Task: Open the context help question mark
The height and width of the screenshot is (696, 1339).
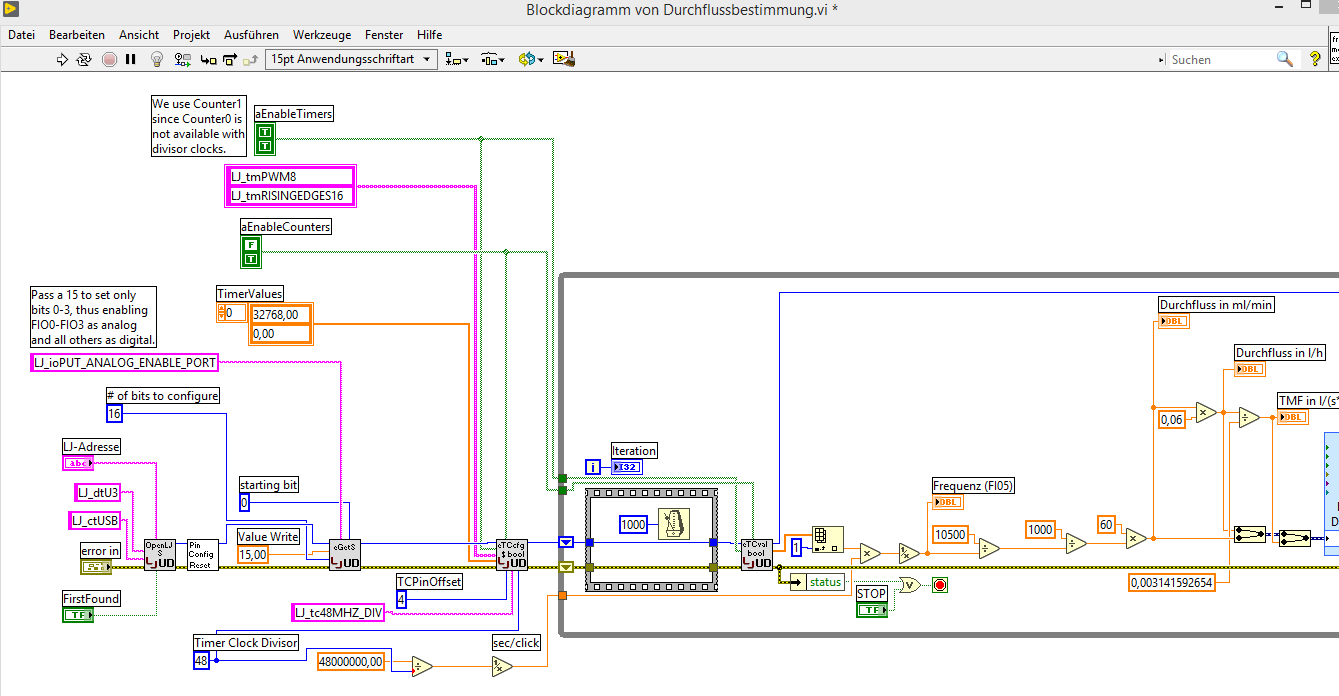Action: pos(1315,60)
